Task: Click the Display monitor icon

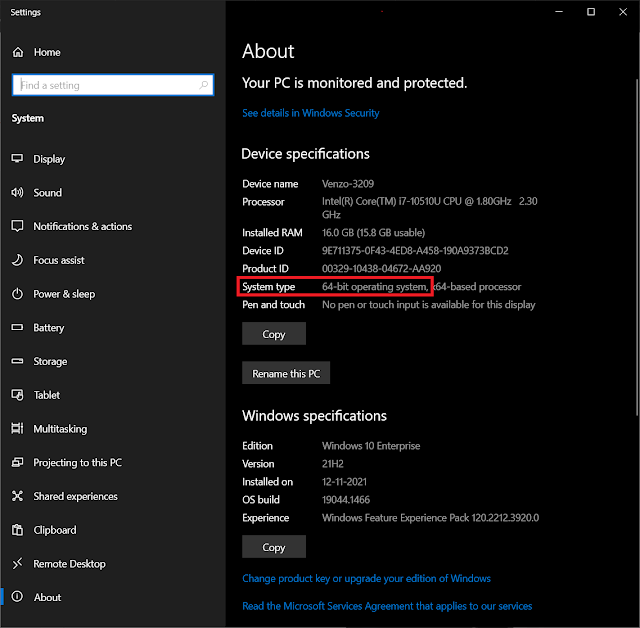Action: coord(17,158)
